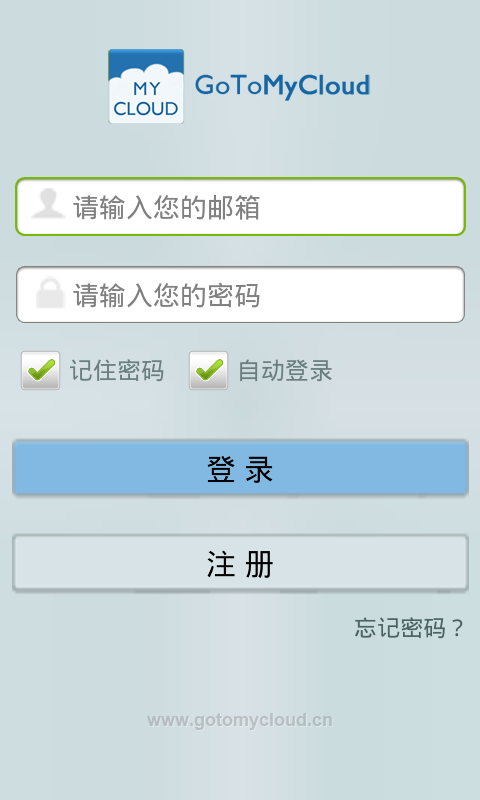
Task: Tap the 注册 register button
Action: (x=240, y=563)
